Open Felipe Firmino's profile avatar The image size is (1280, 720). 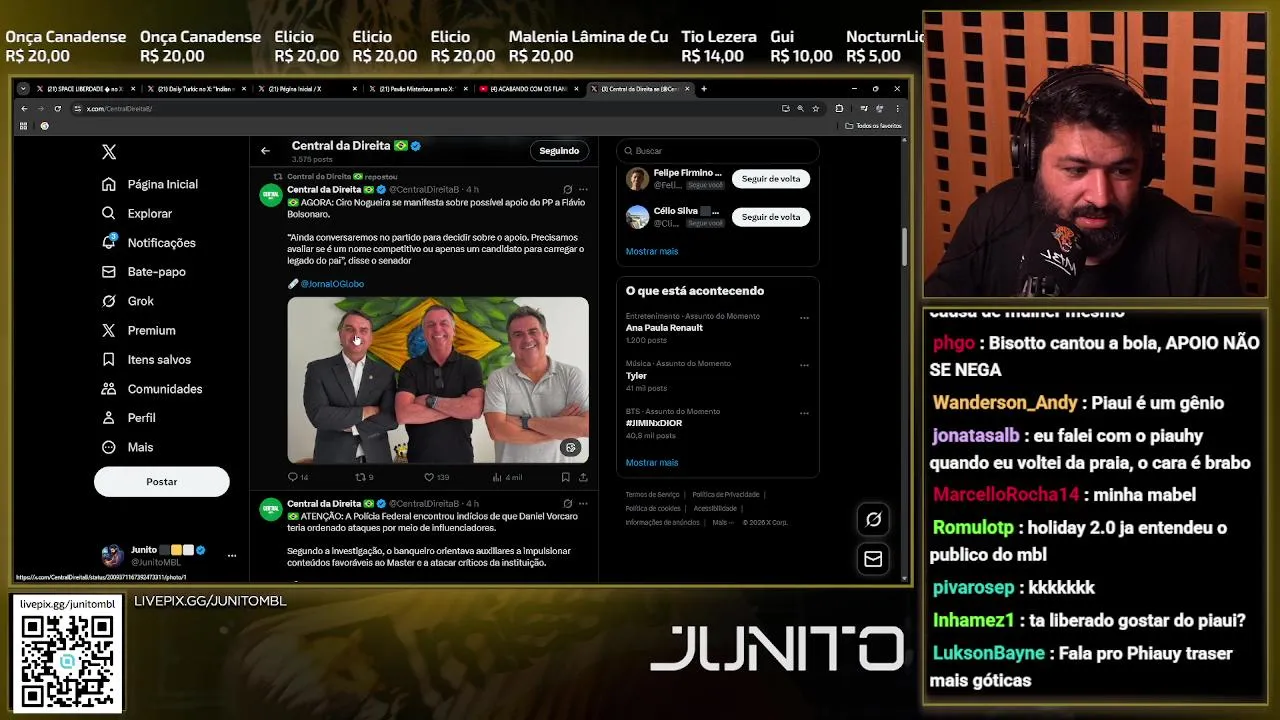[x=637, y=178]
